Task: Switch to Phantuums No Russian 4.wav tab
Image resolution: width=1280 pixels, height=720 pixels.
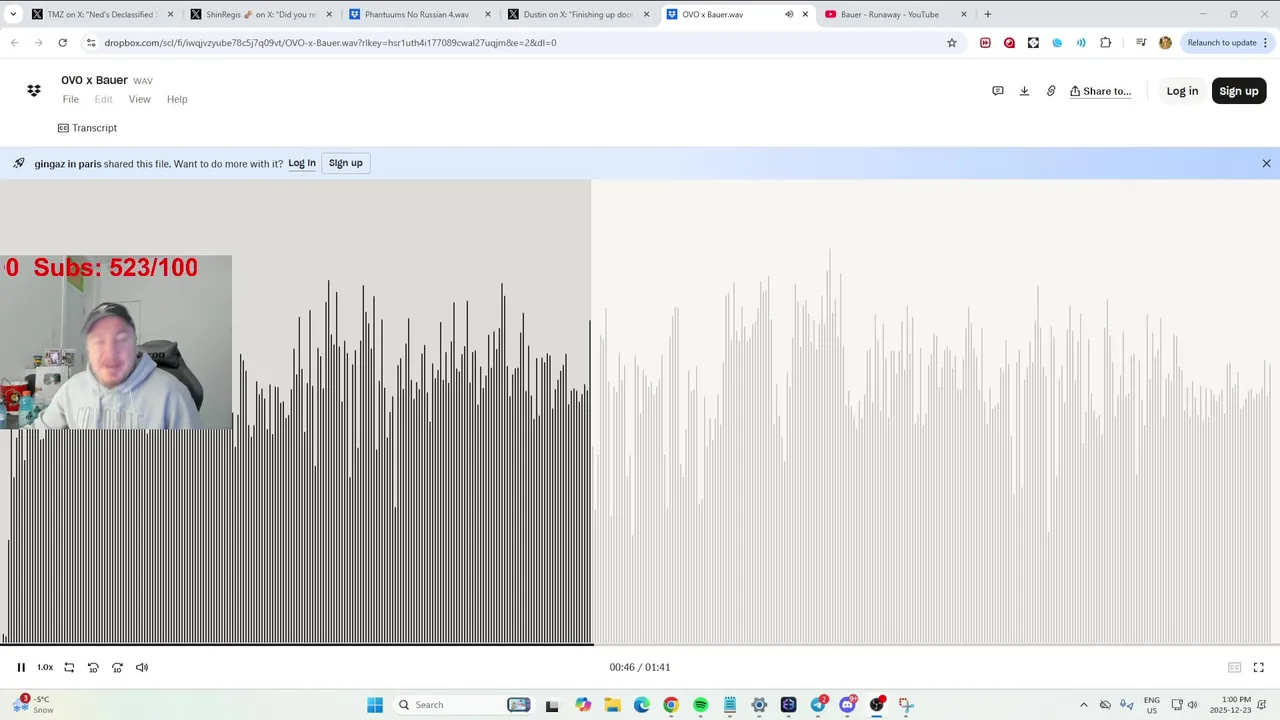Action: [419, 14]
